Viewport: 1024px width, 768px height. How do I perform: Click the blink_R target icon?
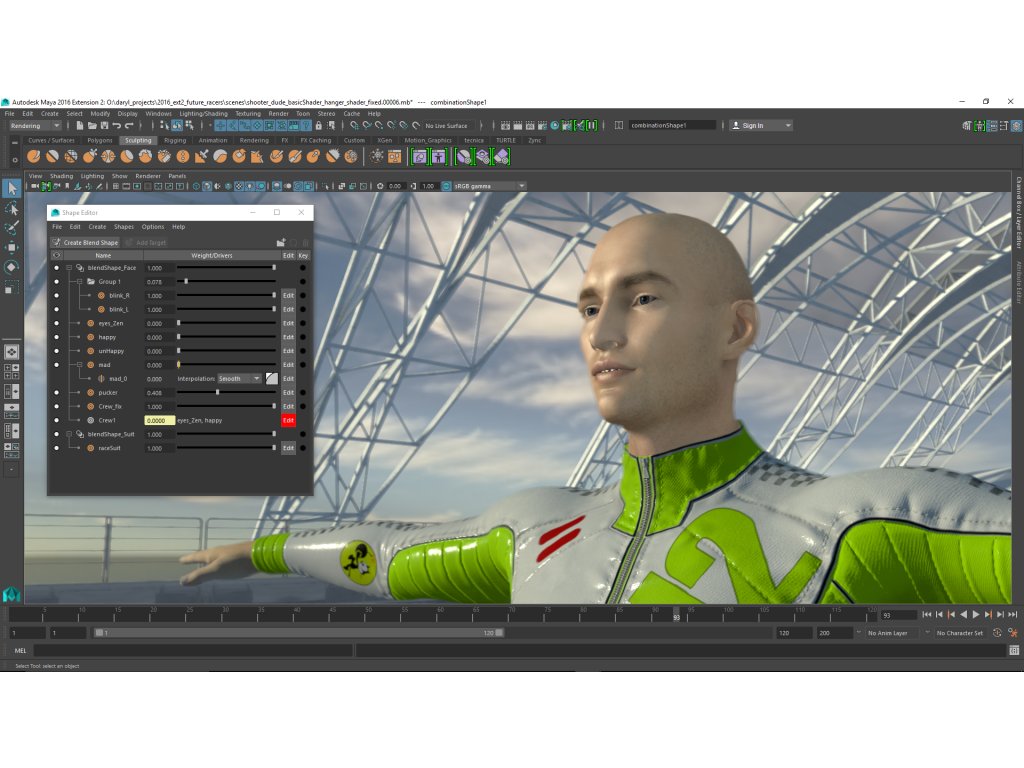pyautogui.click(x=102, y=296)
